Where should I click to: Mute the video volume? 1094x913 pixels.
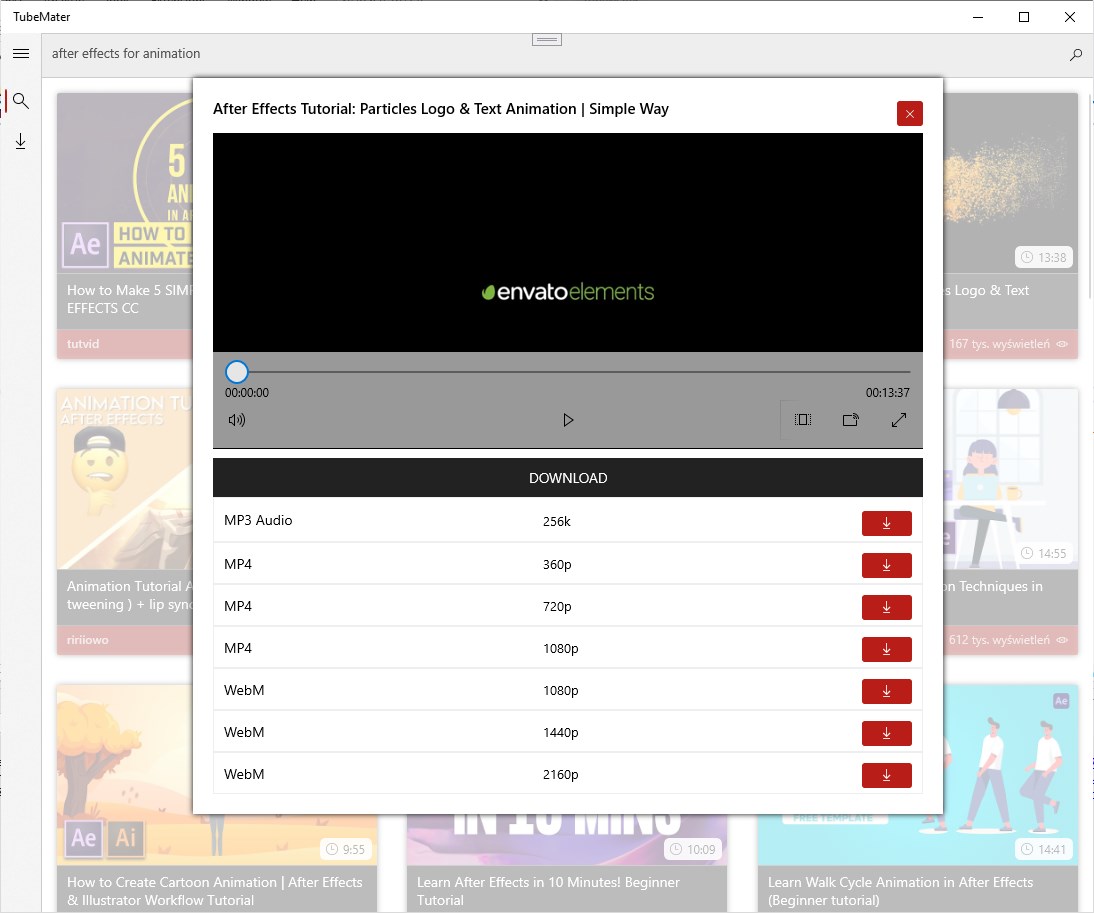[x=237, y=420]
